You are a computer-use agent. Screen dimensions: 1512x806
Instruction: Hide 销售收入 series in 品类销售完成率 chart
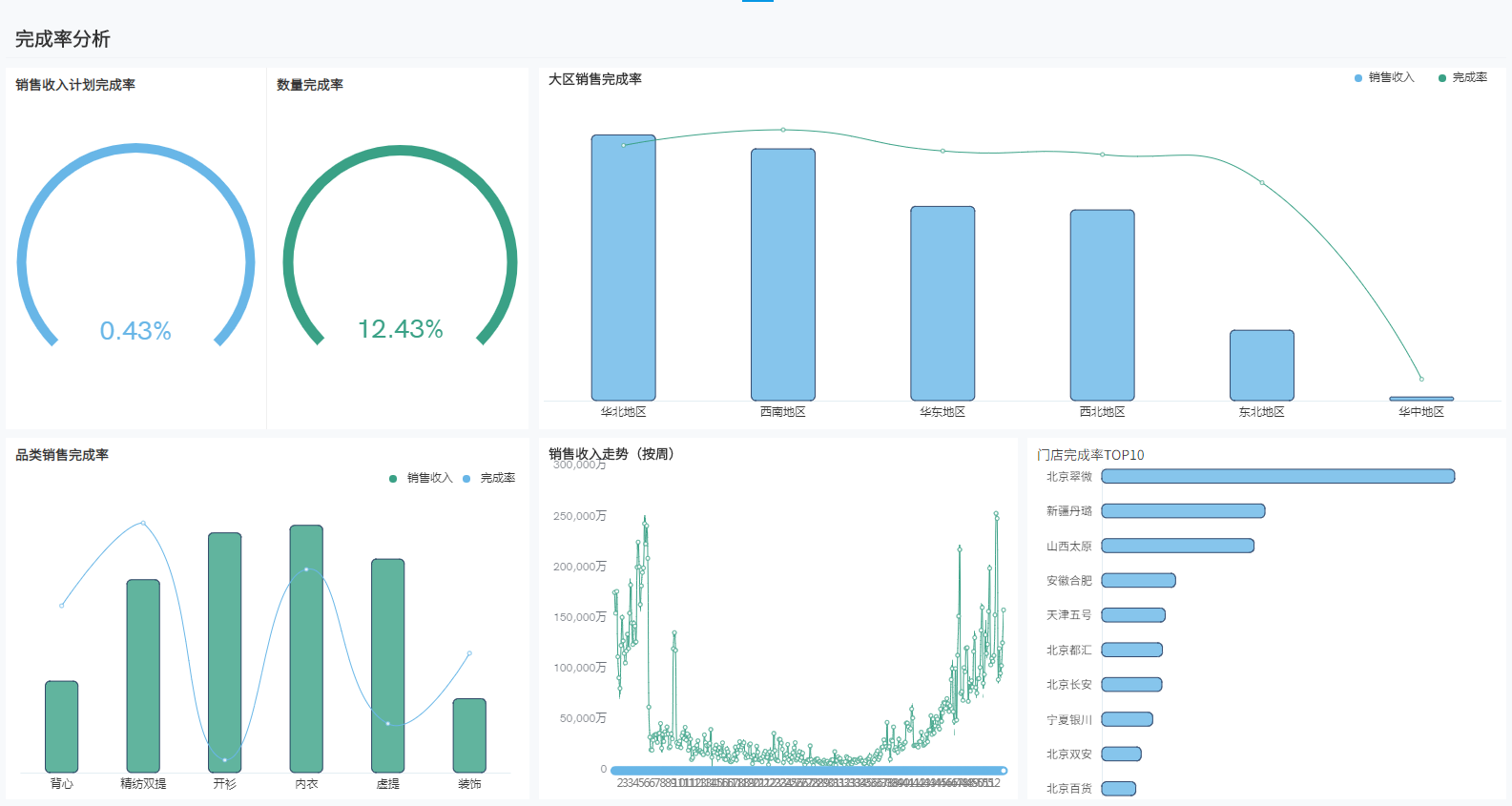(421, 478)
